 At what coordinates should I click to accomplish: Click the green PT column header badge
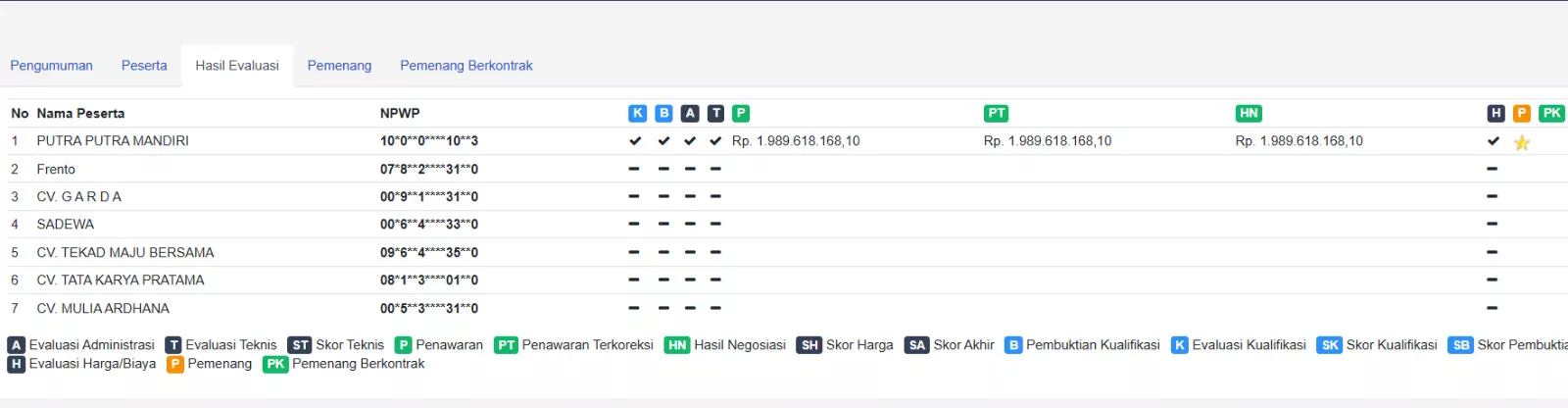996,113
